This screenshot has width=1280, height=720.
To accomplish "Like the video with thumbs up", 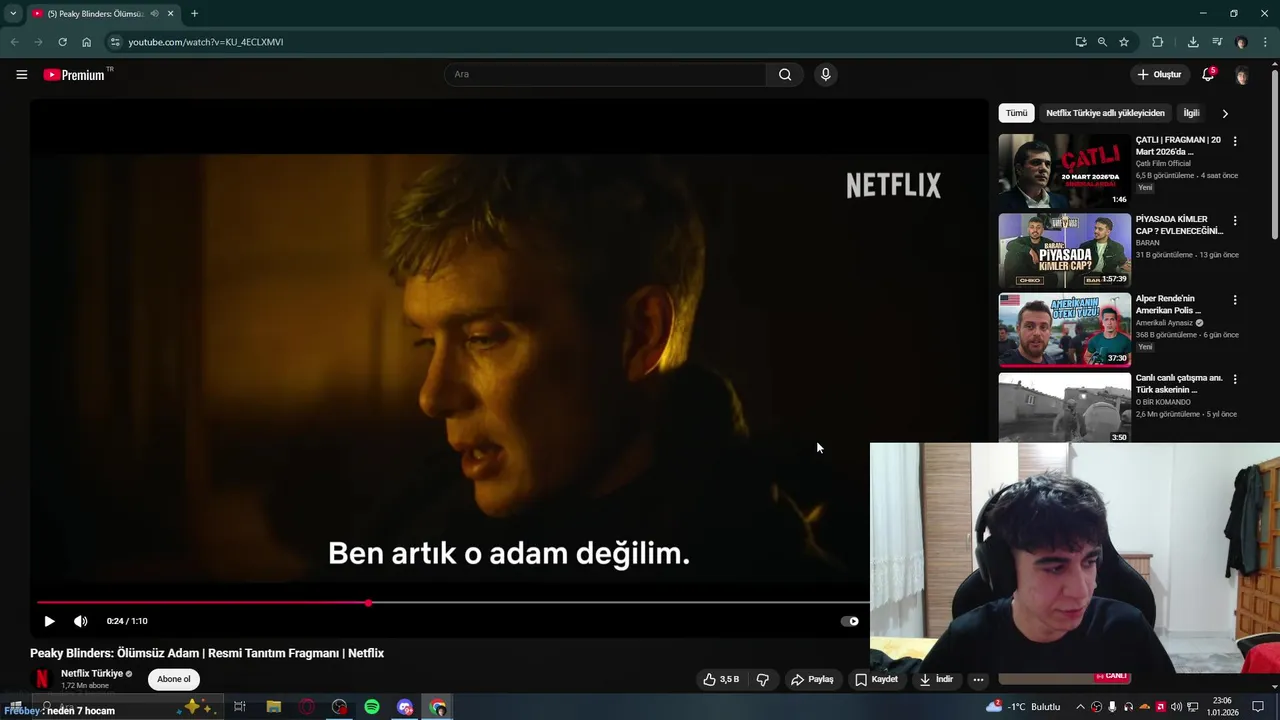I will (x=721, y=679).
